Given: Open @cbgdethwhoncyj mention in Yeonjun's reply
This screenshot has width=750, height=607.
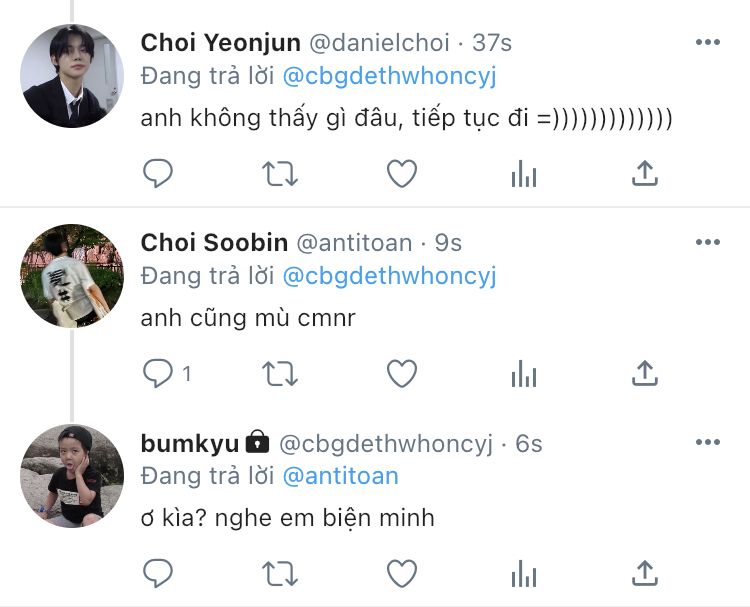Looking at the screenshot, I should 389,77.
